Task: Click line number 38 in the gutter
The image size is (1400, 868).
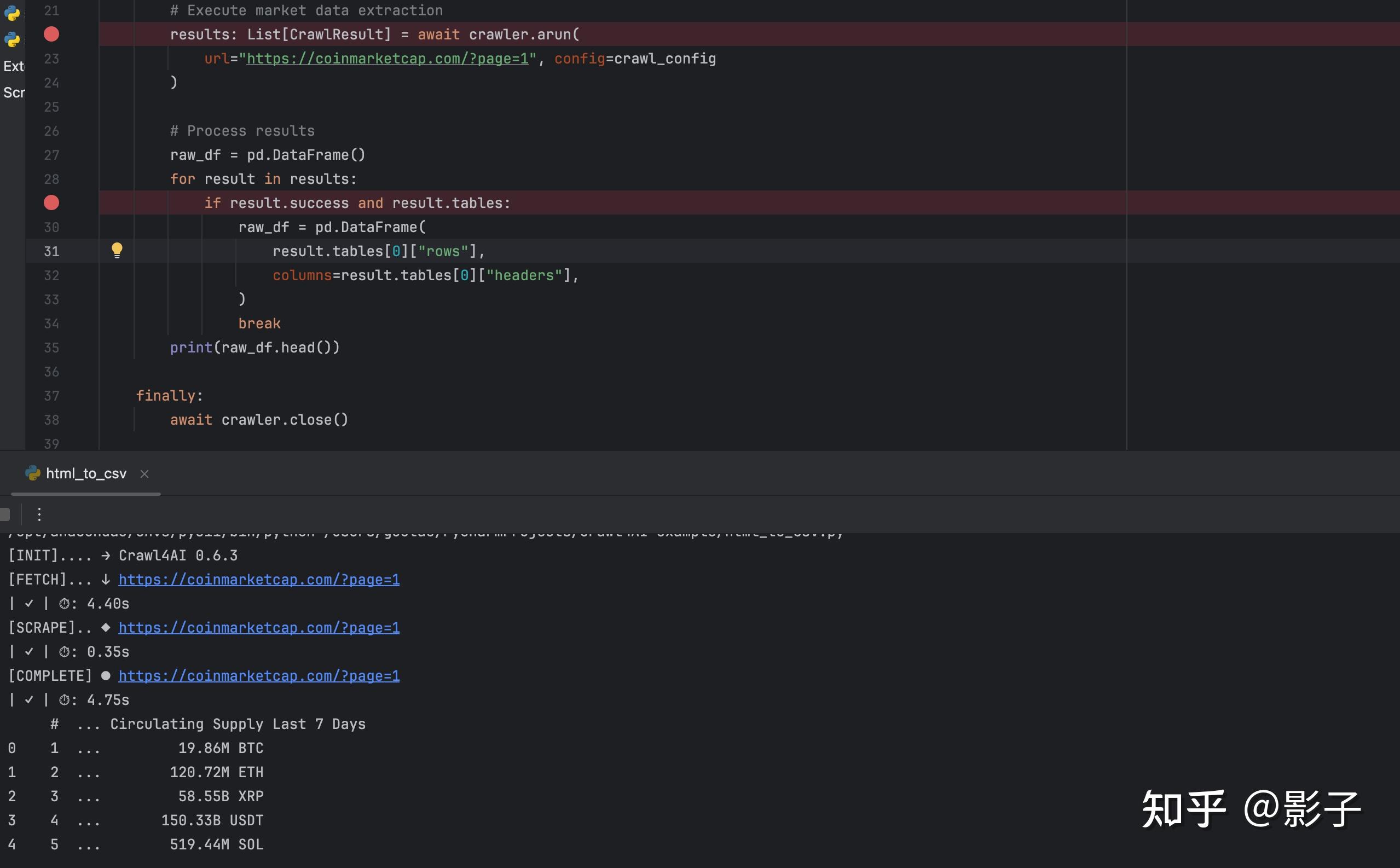Action: click(51, 420)
